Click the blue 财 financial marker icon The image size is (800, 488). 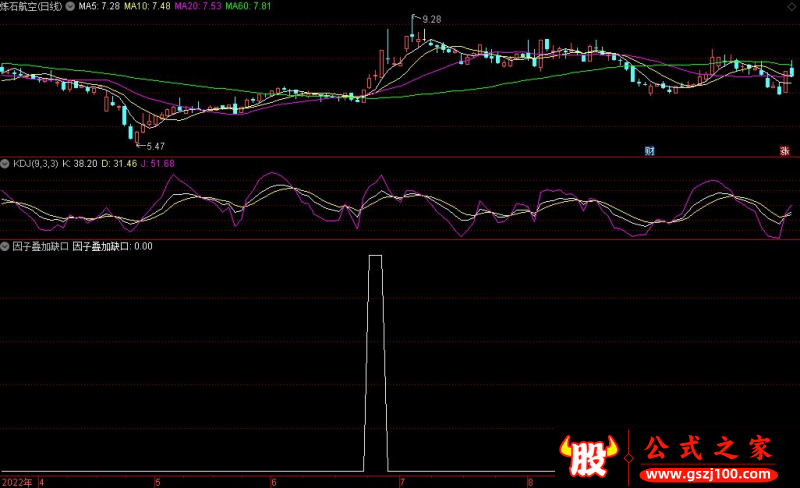pyautogui.click(x=649, y=151)
